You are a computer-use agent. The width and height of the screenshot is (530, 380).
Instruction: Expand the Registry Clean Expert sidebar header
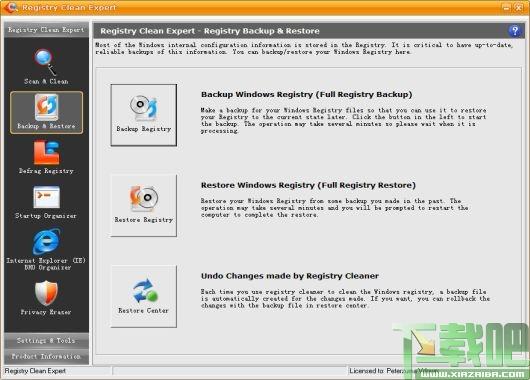click(46, 30)
